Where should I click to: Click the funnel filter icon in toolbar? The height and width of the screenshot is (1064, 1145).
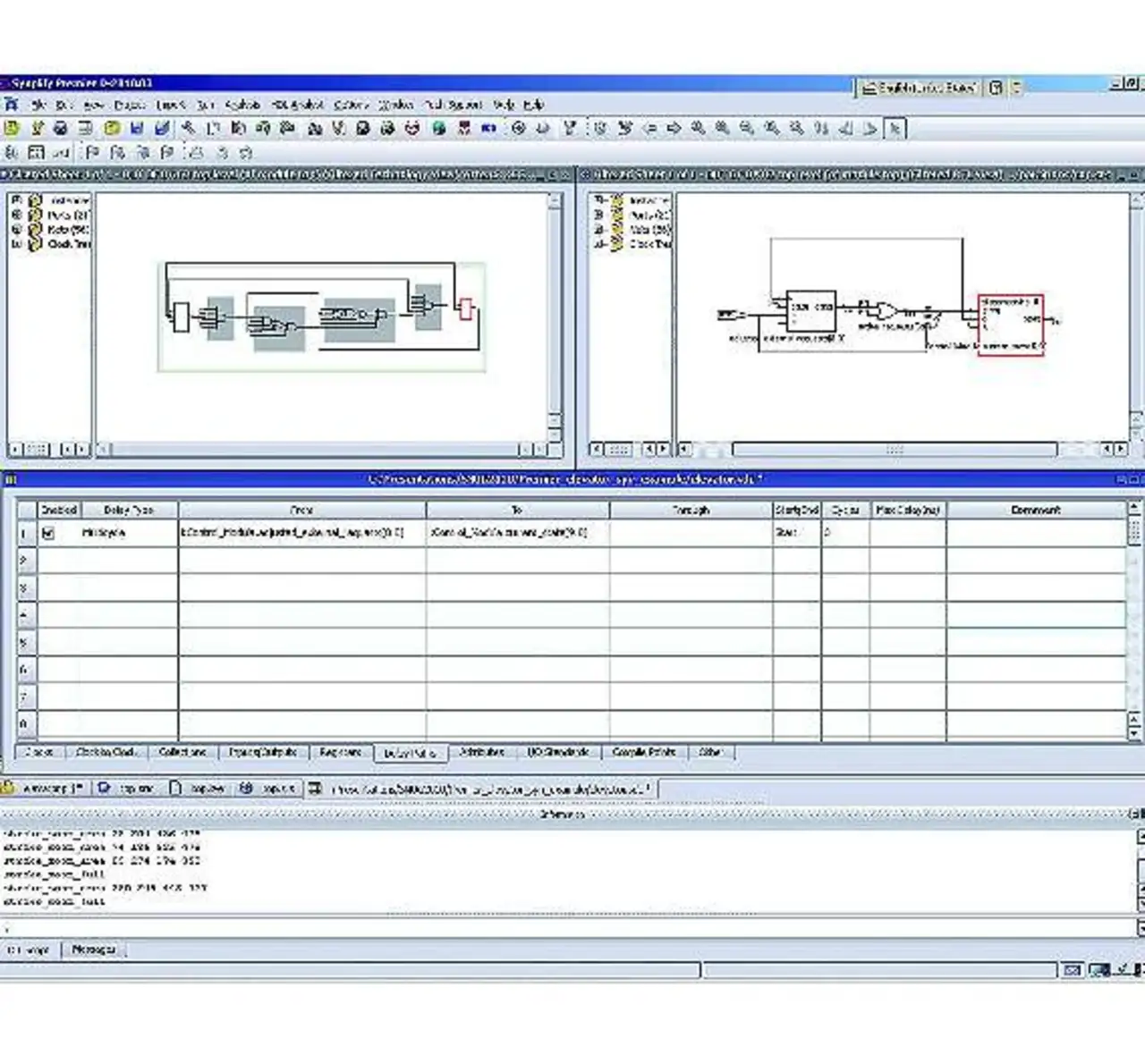pos(569,129)
